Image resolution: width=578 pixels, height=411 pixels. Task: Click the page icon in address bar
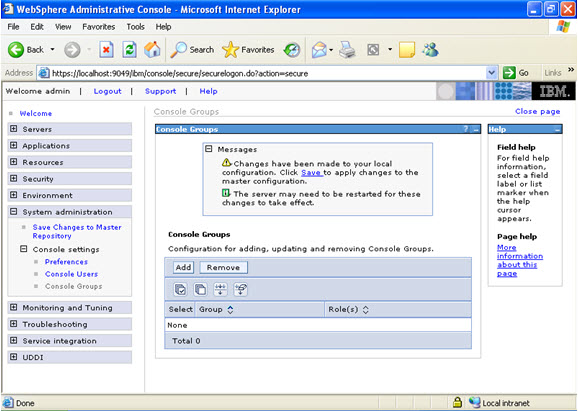(44, 73)
